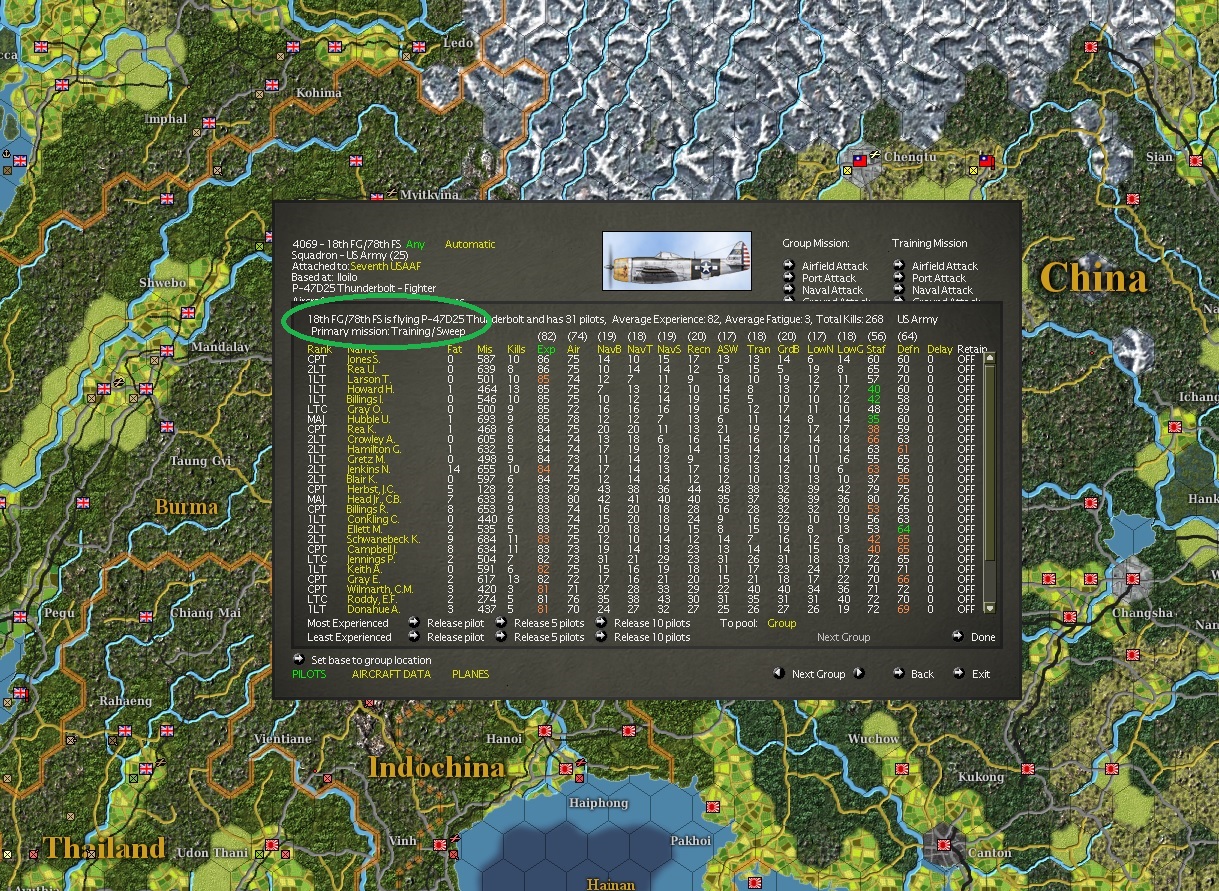The height and width of the screenshot is (891, 1219).
Task: Toggle Retain OFF for Donahue A.
Action: [x=965, y=609]
